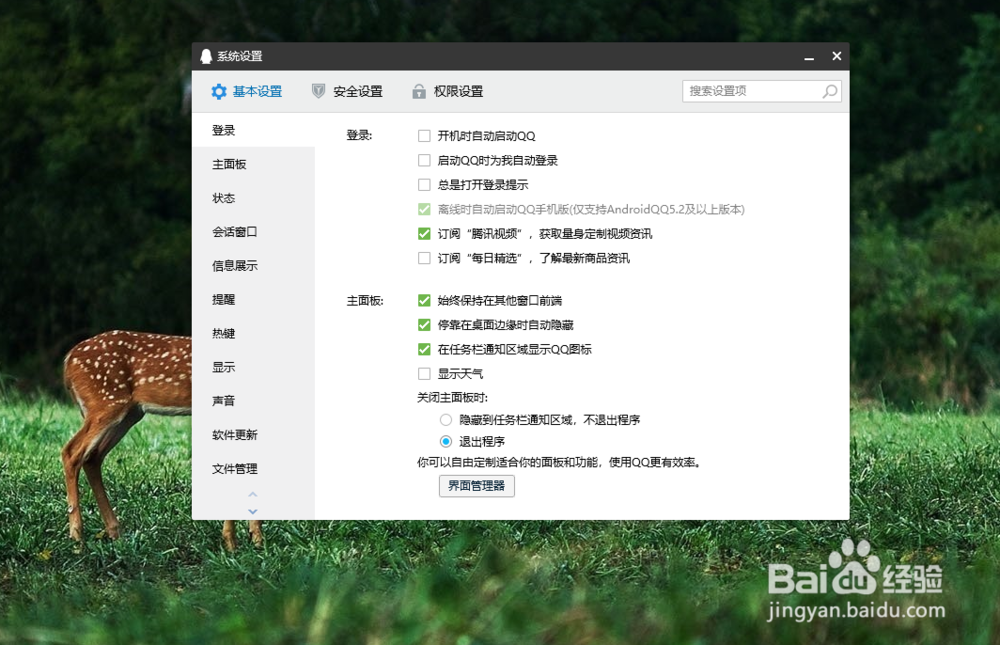Open 文件管理 in the sidebar
The height and width of the screenshot is (645, 1000).
[x=253, y=468]
